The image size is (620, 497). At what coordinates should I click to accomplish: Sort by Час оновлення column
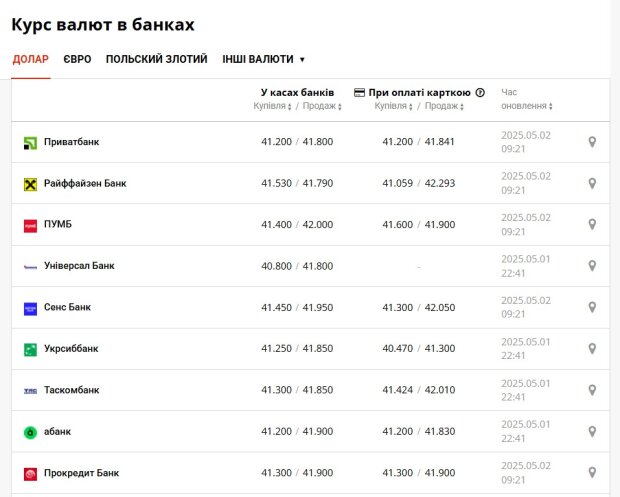click(527, 99)
